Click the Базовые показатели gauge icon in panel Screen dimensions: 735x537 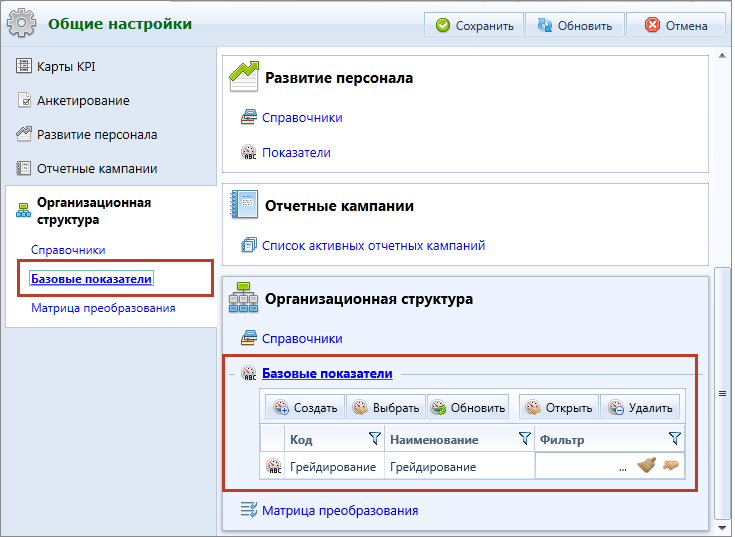[248, 373]
